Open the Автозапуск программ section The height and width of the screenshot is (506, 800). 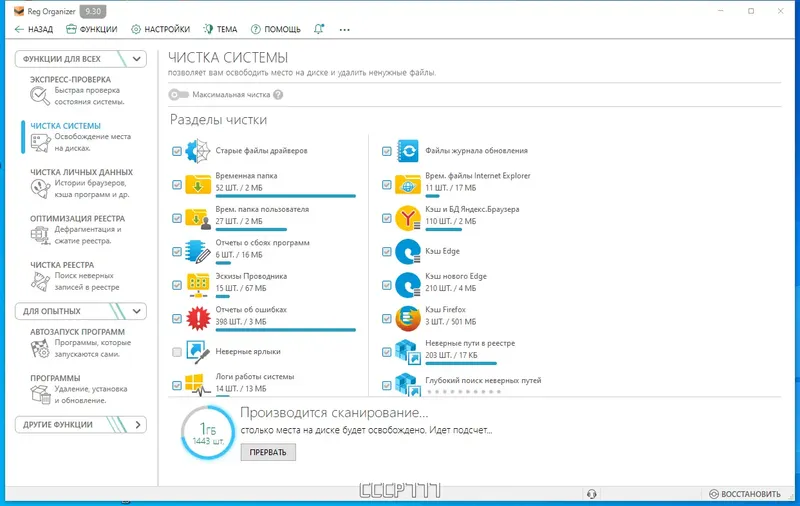coord(82,343)
